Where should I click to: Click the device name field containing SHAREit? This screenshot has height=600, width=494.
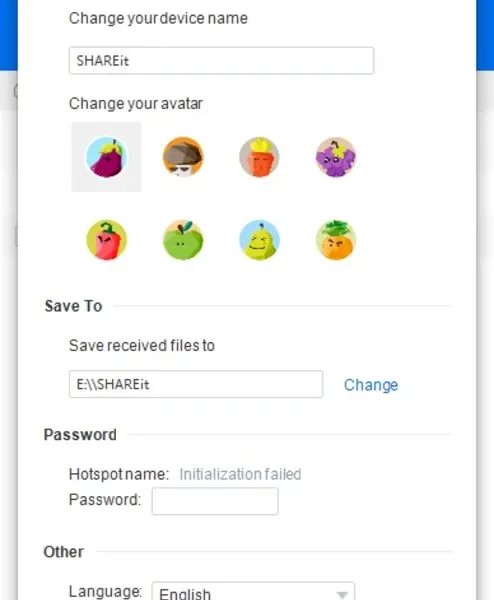click(x=221, y=60)
